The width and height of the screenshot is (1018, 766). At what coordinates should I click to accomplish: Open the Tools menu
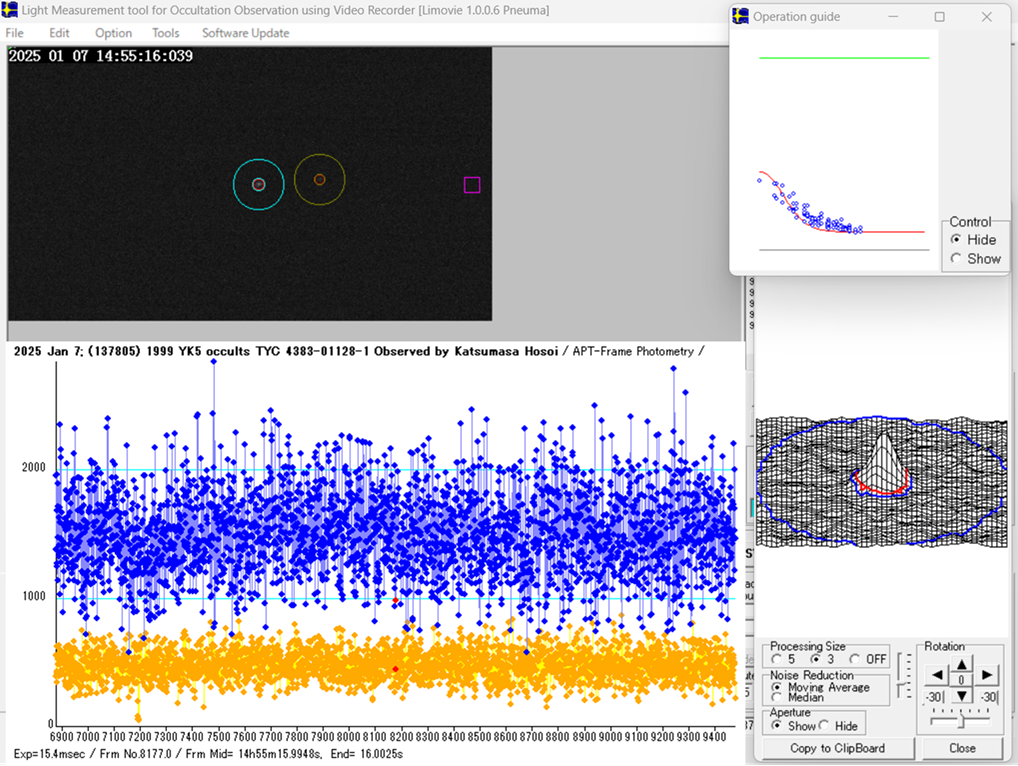(166, 33)
